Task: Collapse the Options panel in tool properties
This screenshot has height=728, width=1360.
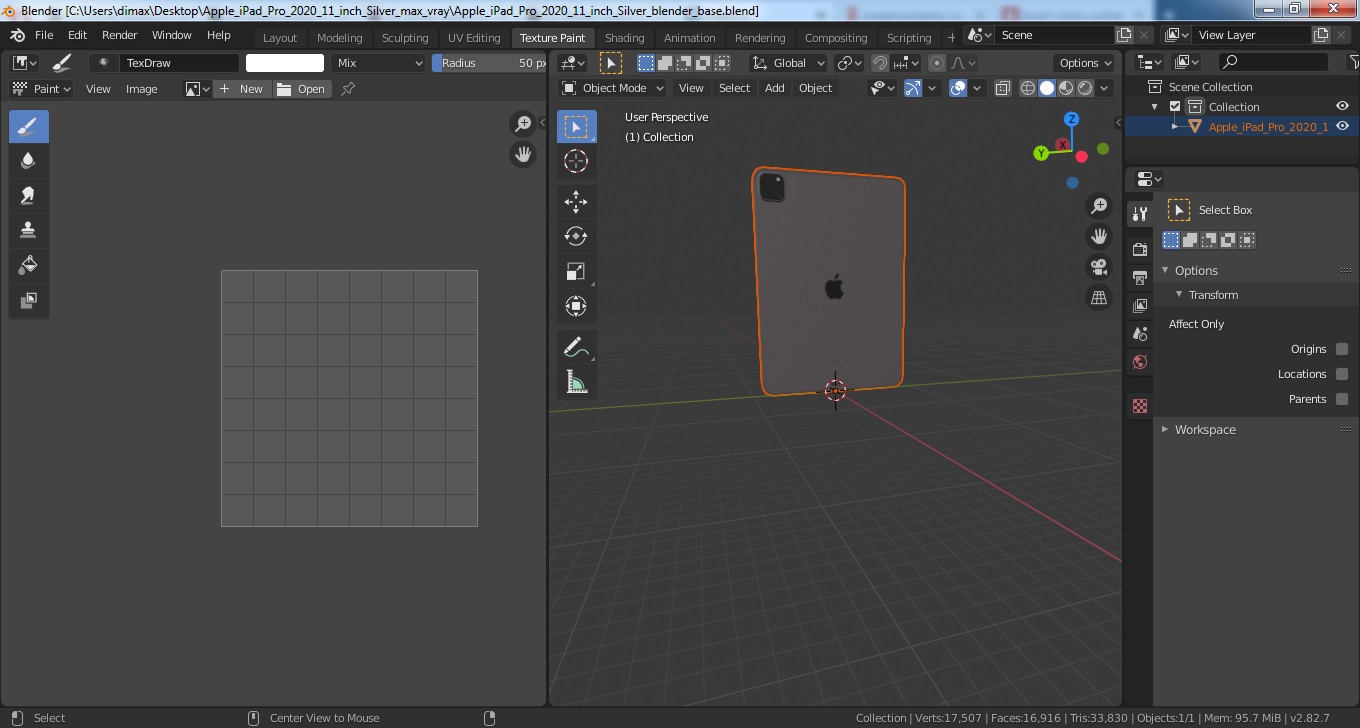Action: [x=1164, y=271]
